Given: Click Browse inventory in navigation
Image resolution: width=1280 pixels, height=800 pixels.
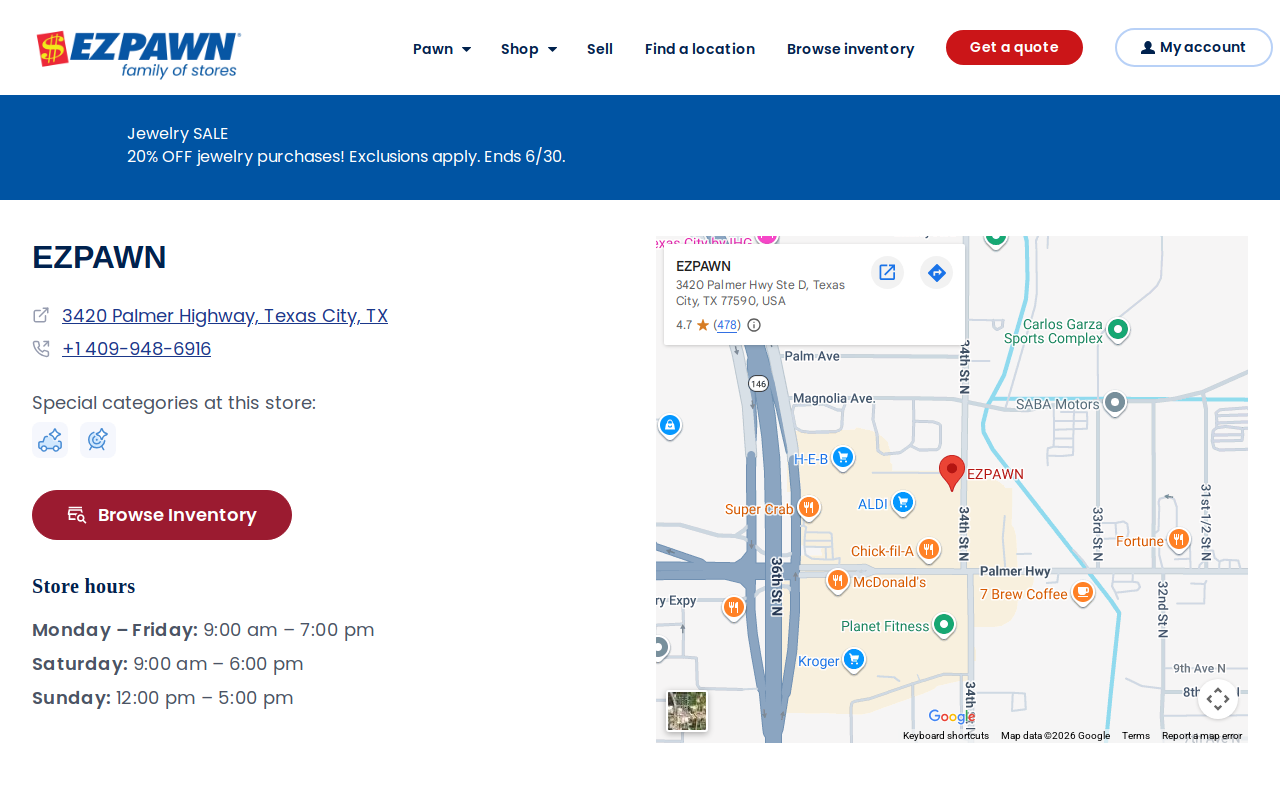Looking at the screenshot, I should click(x=850, y=49).
